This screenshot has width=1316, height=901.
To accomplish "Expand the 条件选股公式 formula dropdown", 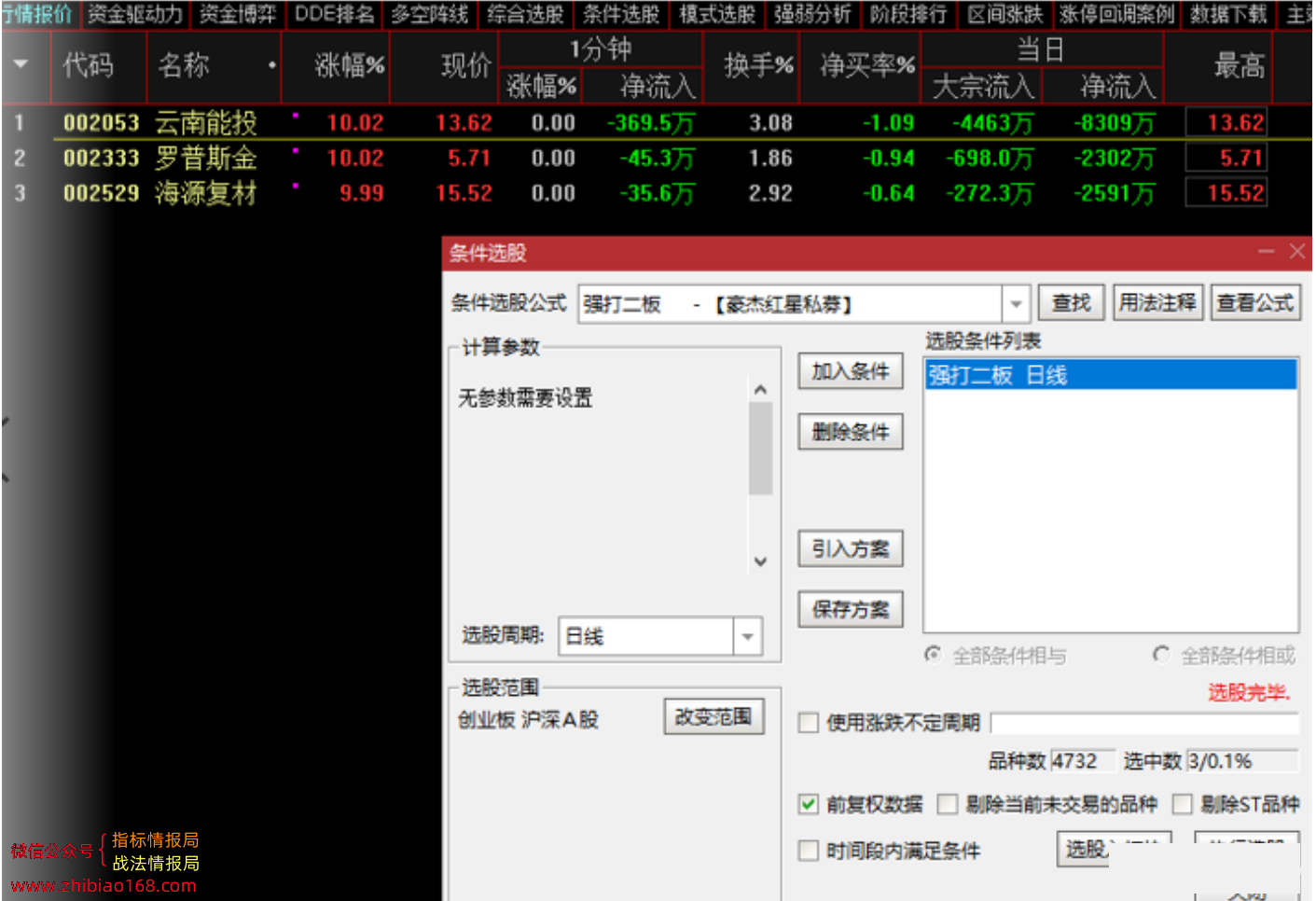I will [1016, 304].
